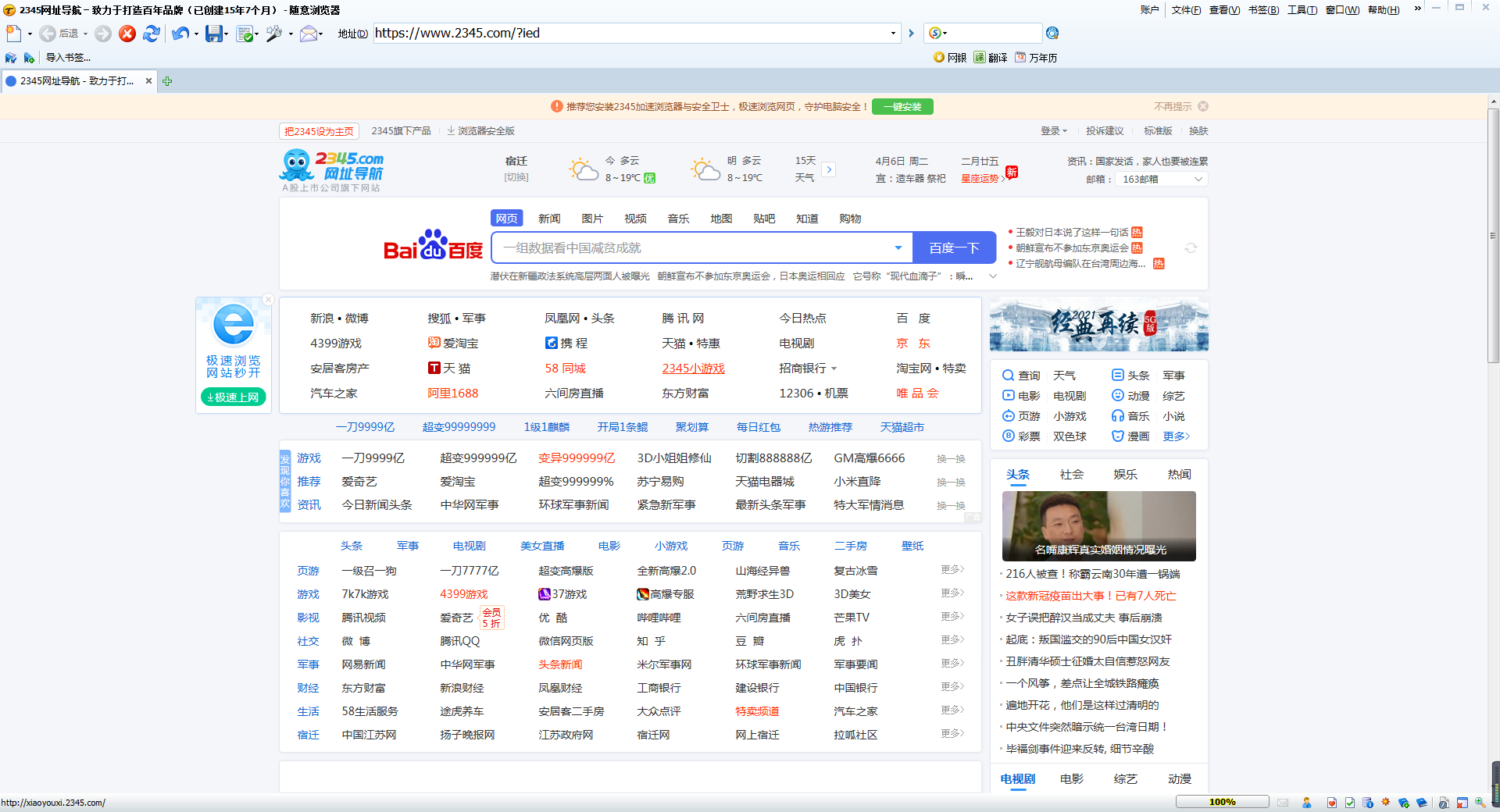Click the form checklist icon with green check
The height and width of the screenshot is (812, 1500).
click(245, 34)
